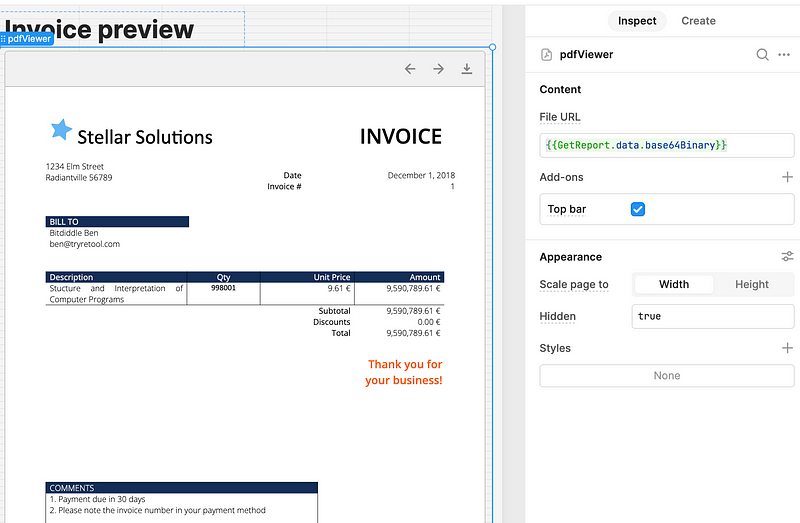Uncheck the Top bar checkbox

click(x=638, y=209)
